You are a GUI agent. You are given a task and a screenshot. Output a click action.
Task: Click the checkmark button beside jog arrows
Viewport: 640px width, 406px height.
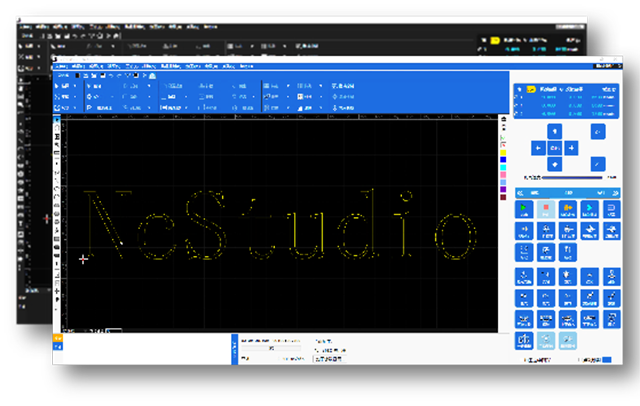tap(598, 163)
